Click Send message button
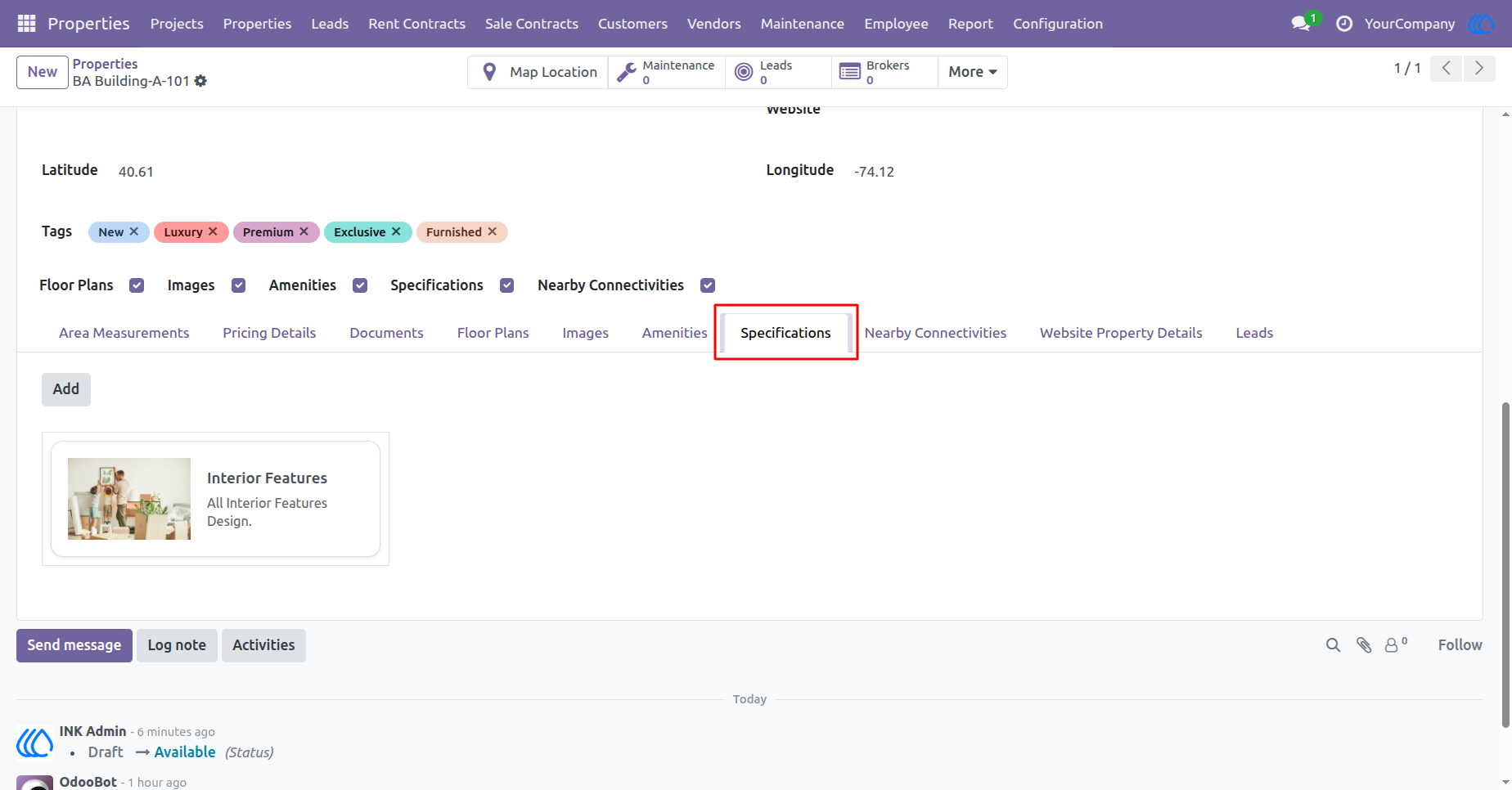Viewport: 1512px width, 790px height. tap(74, 645)
